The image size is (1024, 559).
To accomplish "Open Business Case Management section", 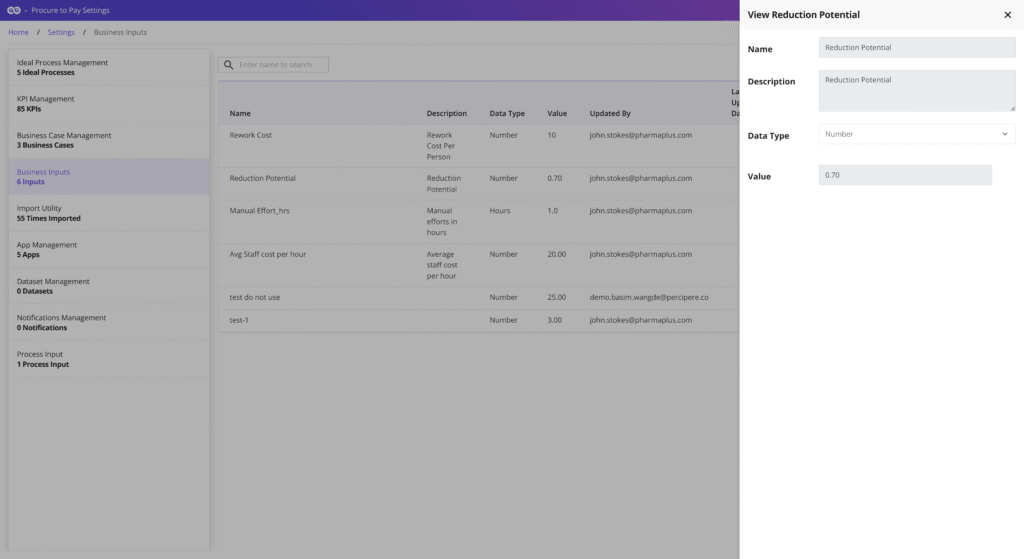I will tap(108, 140).
